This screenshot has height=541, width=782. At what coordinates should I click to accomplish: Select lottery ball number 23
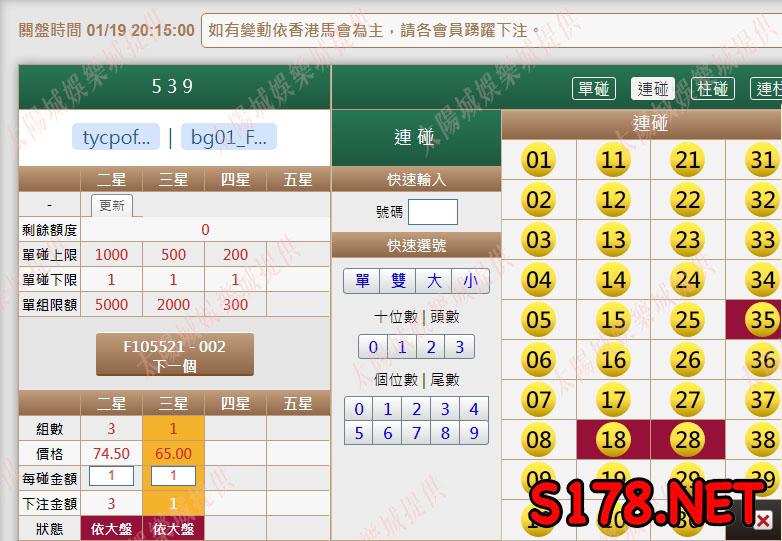tap(688, 239)
